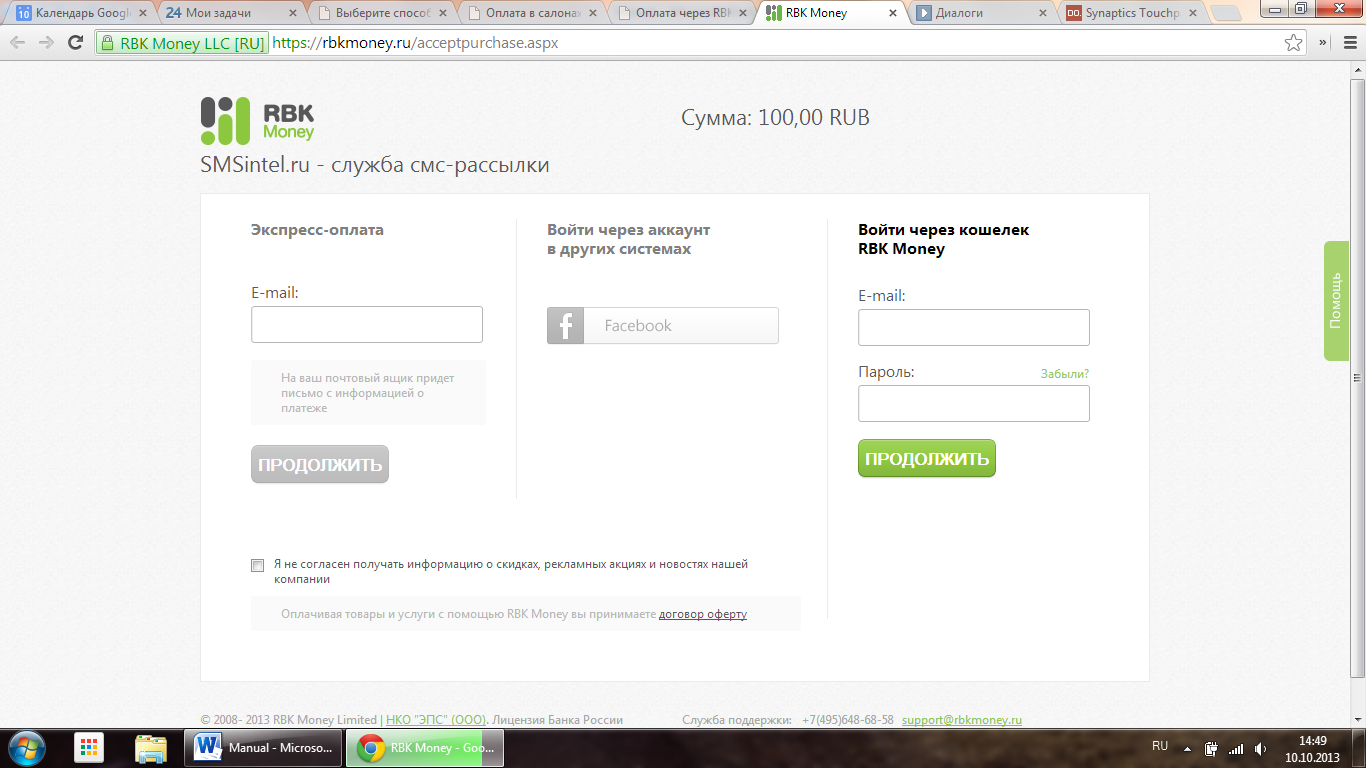The height and width of the screenshot is (768, 1366).
Task: Click grey ПРОДОЛЖИТЬ express-payment button
Action: click(x=320, y=464)
